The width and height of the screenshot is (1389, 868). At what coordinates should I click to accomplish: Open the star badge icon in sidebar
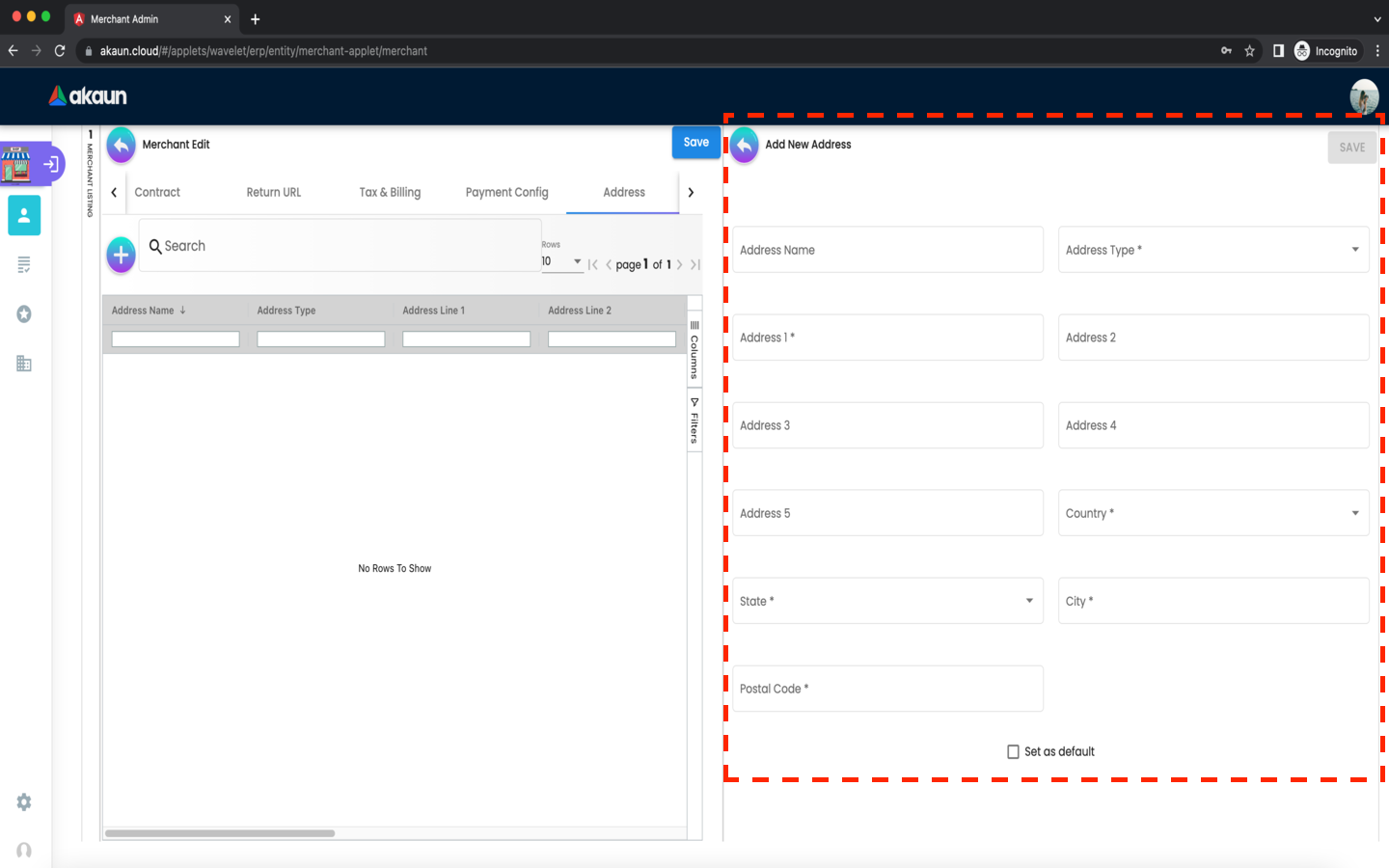[24, 314]
